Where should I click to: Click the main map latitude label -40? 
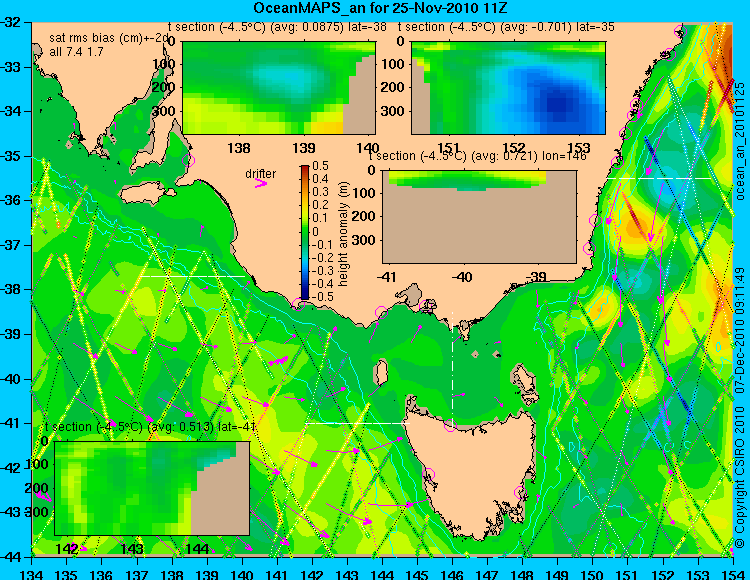(x=10, y=379)
